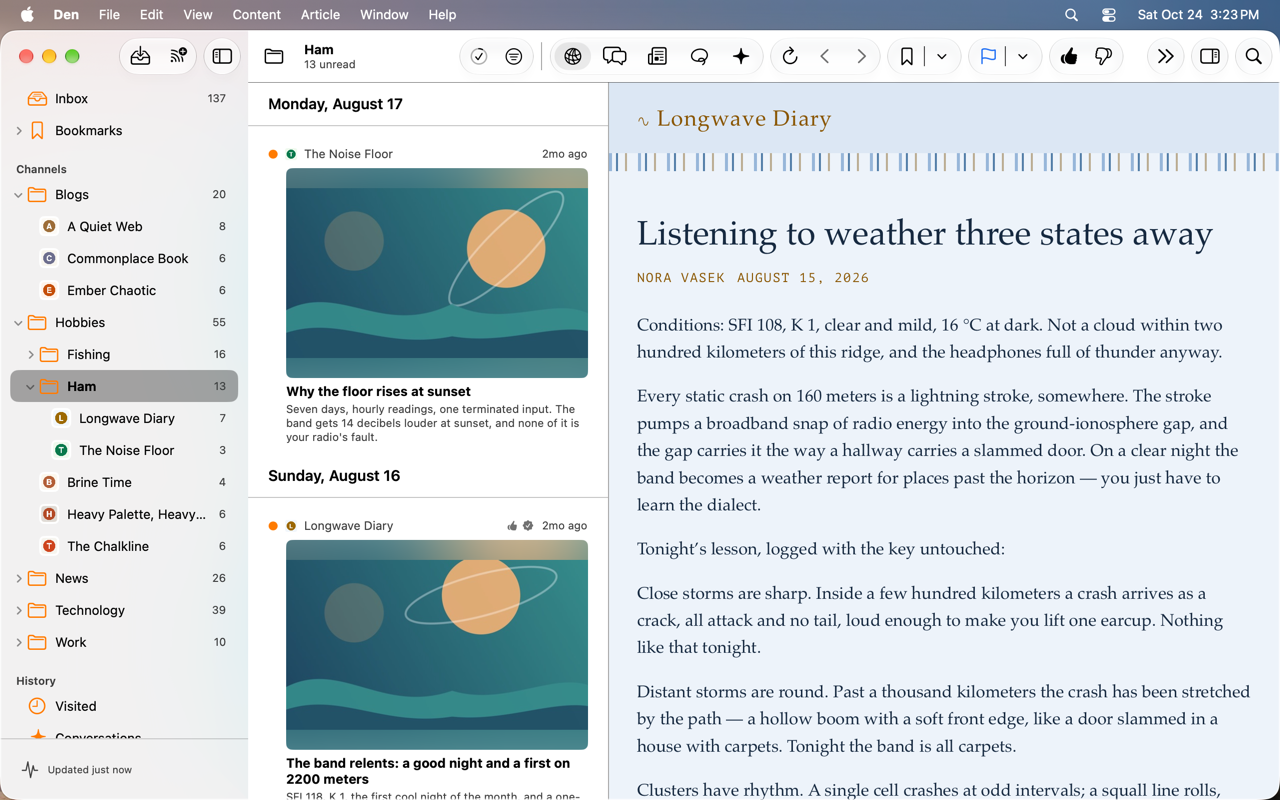This screenshot has height=800, width=1280.
Task: Expand the Bookmarks section
Action: point(19,131)
